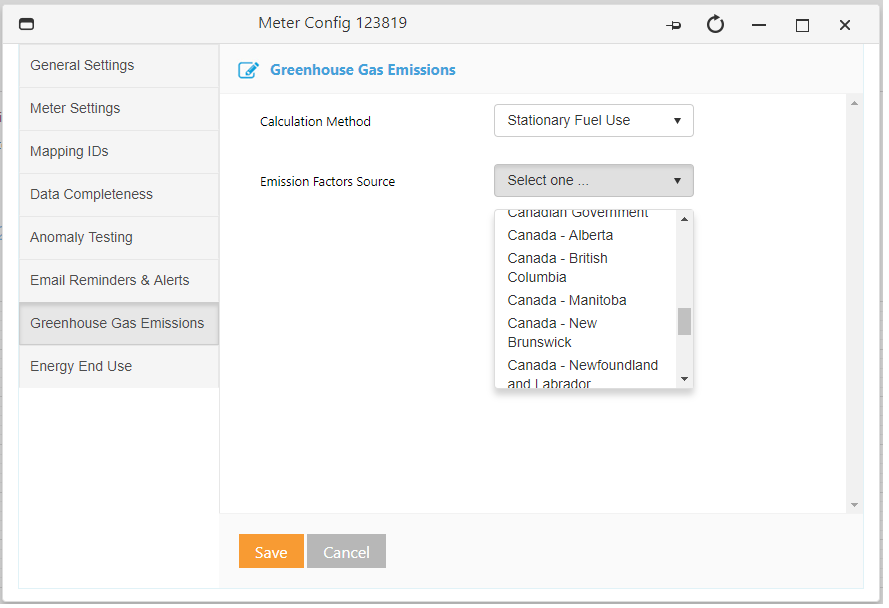Save the meter configuration

[x=271, y=551]
